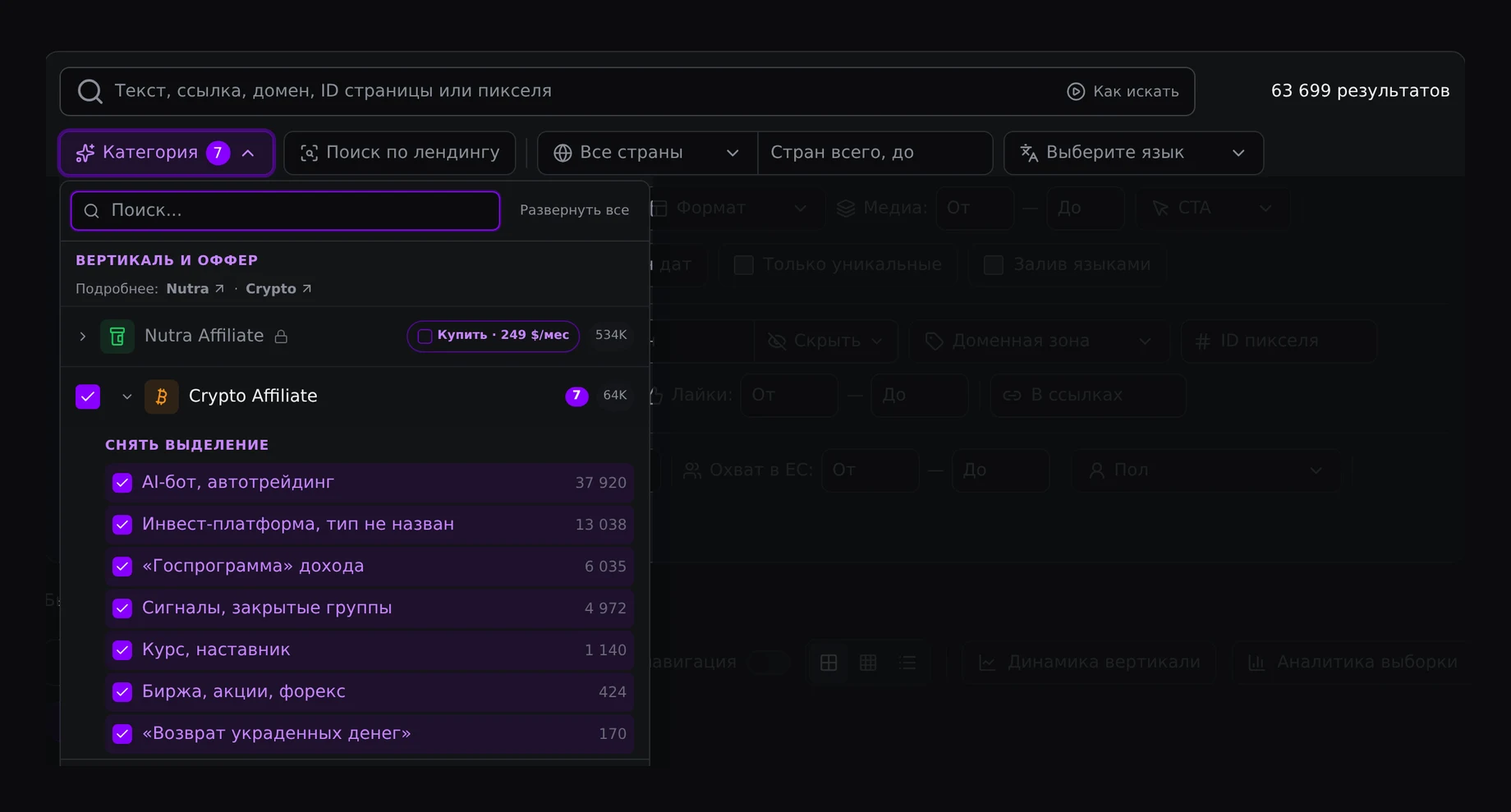This screenshot has height=812, width=1511.
Task: Open the 'Выберите язык' dropdown
Action: click(1133, 153)
